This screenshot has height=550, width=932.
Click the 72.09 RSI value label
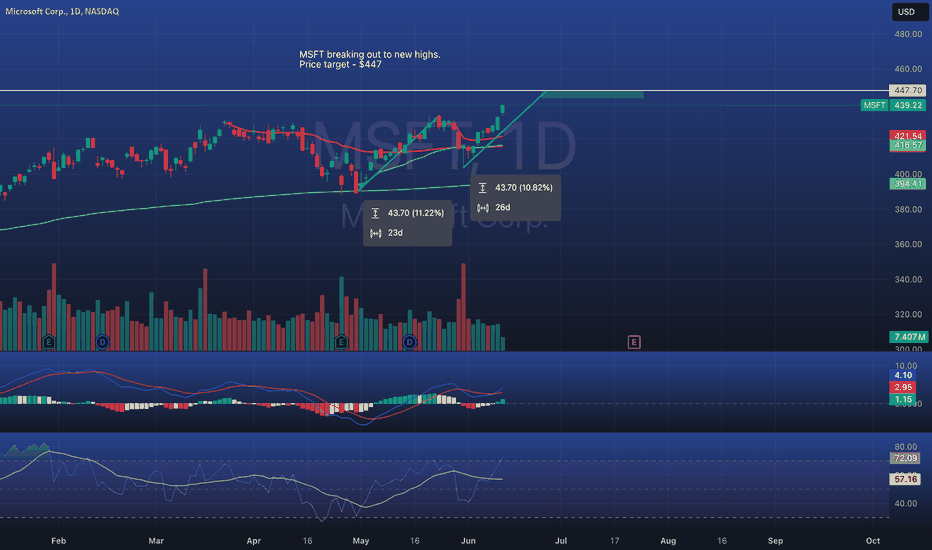(x=905, y=458)
